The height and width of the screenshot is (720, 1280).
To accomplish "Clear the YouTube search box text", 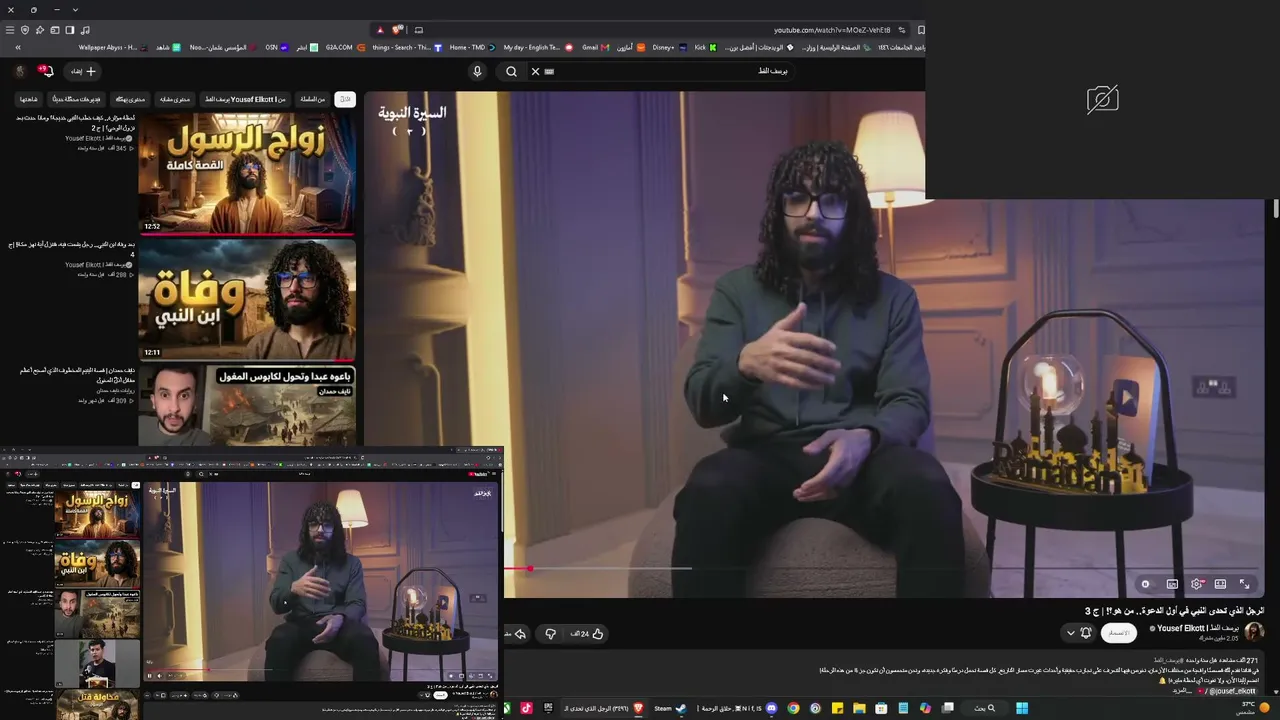I will coord(535,71).
